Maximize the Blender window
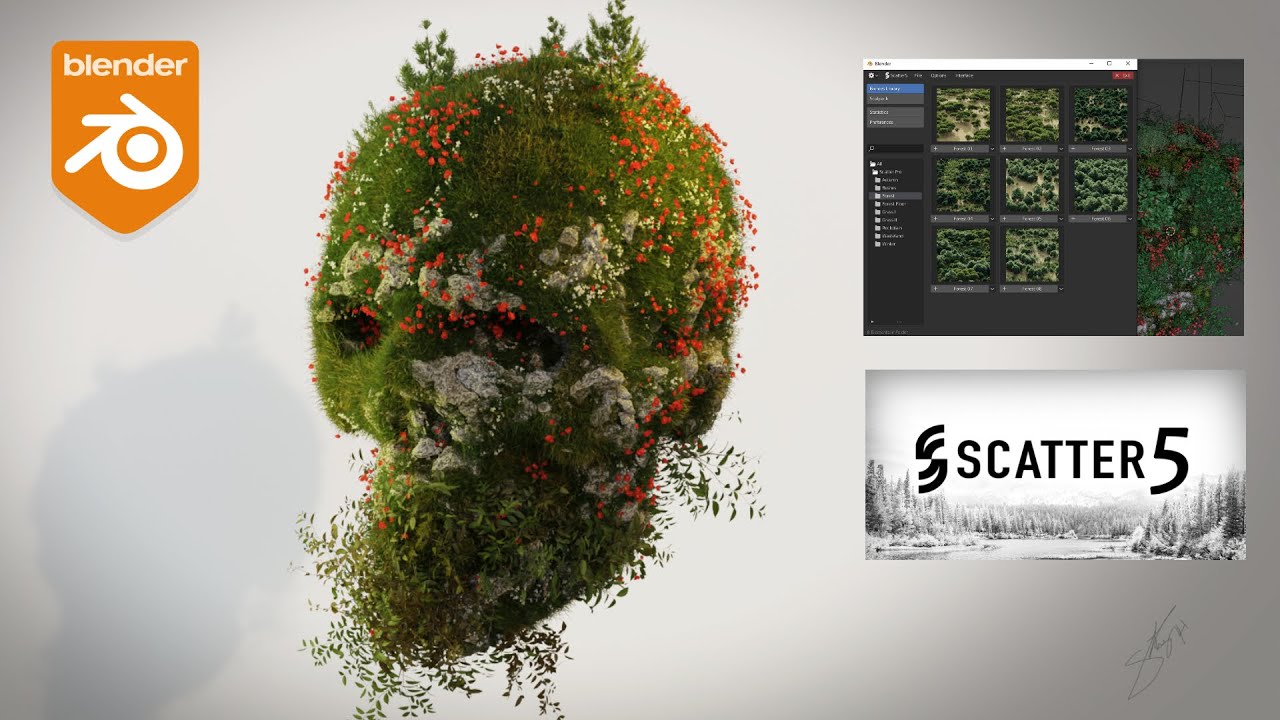Image resolution: width=1280 pixels, height=720 pixels. (1109, 63)
